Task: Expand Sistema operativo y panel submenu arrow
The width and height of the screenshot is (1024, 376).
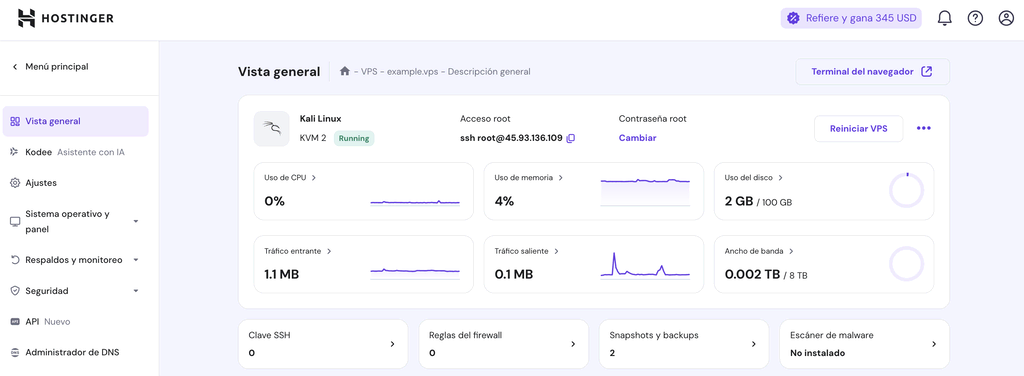Action: pyautogui.click(x=136, y=221)
